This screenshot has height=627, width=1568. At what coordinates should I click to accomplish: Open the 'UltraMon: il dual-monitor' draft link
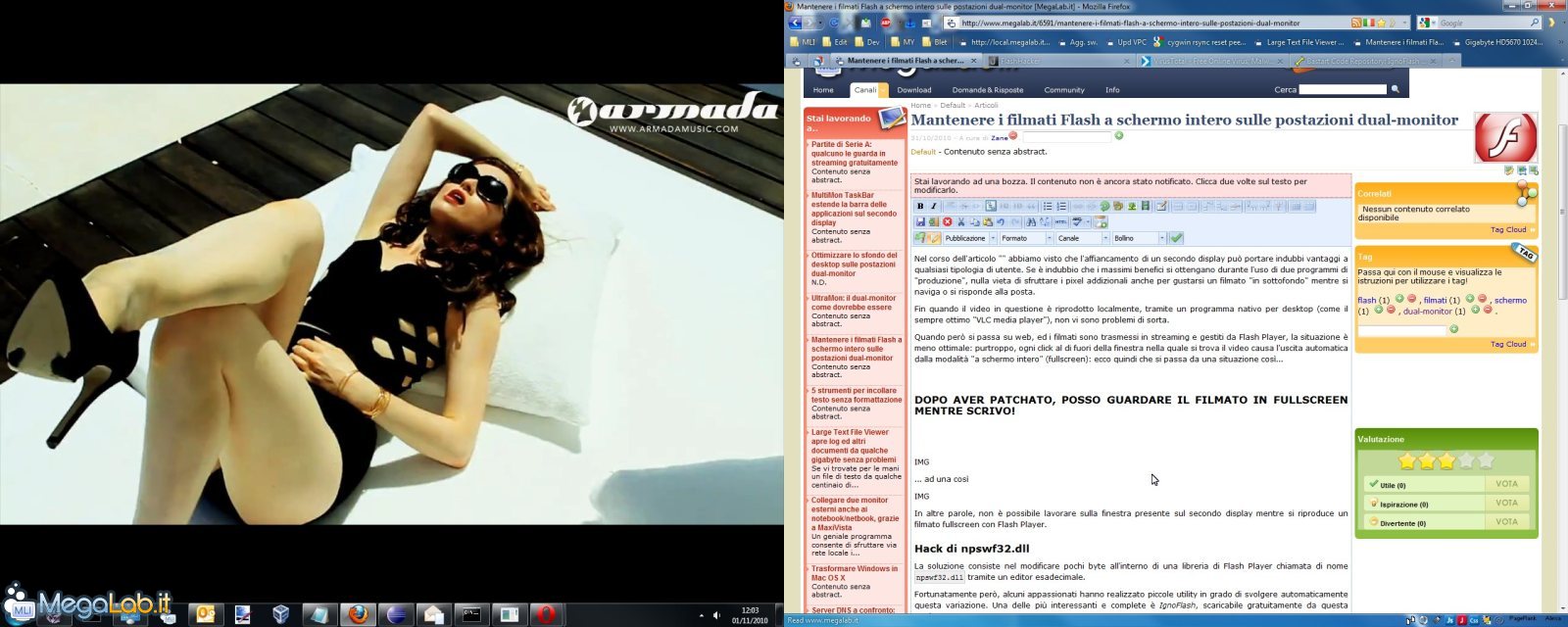854,303
